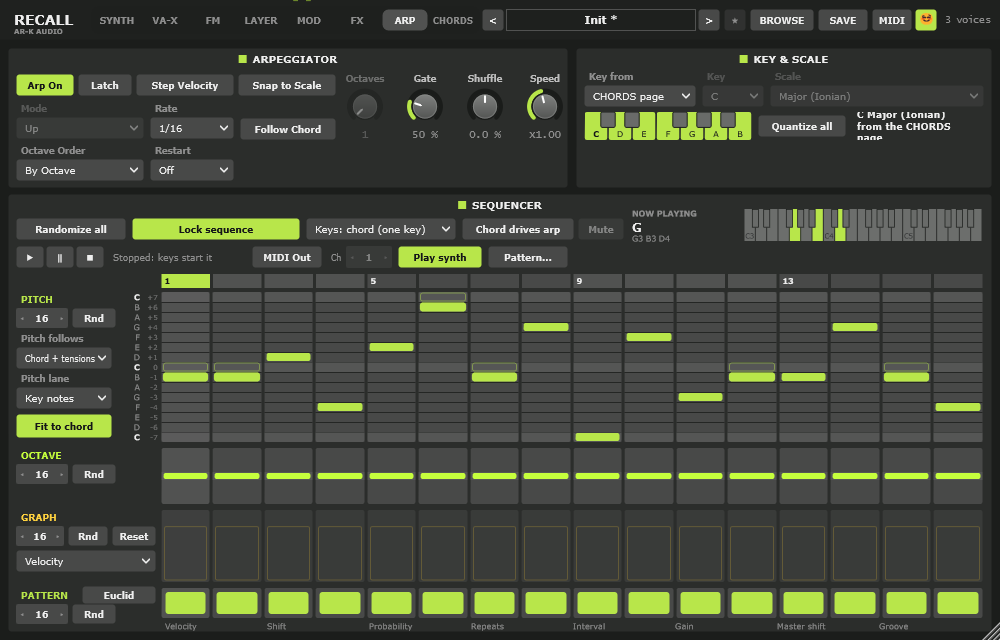Click the Speed knob

coord(545,106)
